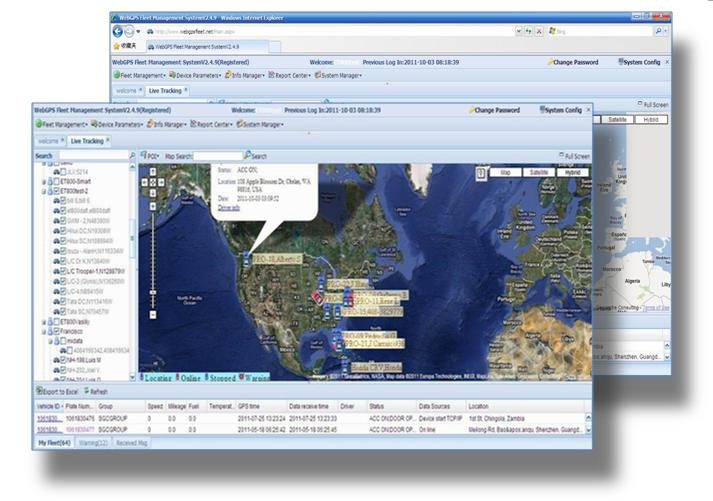The width and height of the screenshot is (713, 501).
Task: Click Change Password in rear window
Action: [573, 62]
